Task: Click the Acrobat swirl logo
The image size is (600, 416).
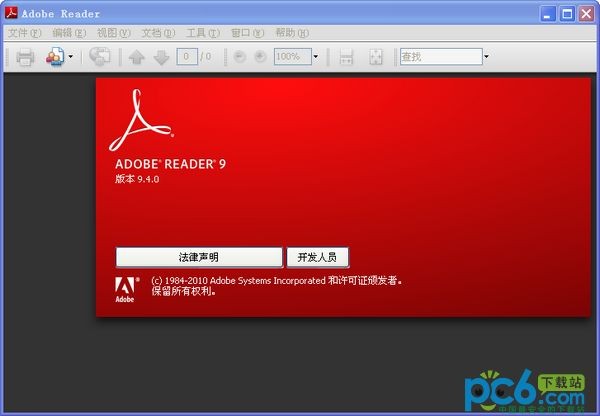Action: (141, 120)
